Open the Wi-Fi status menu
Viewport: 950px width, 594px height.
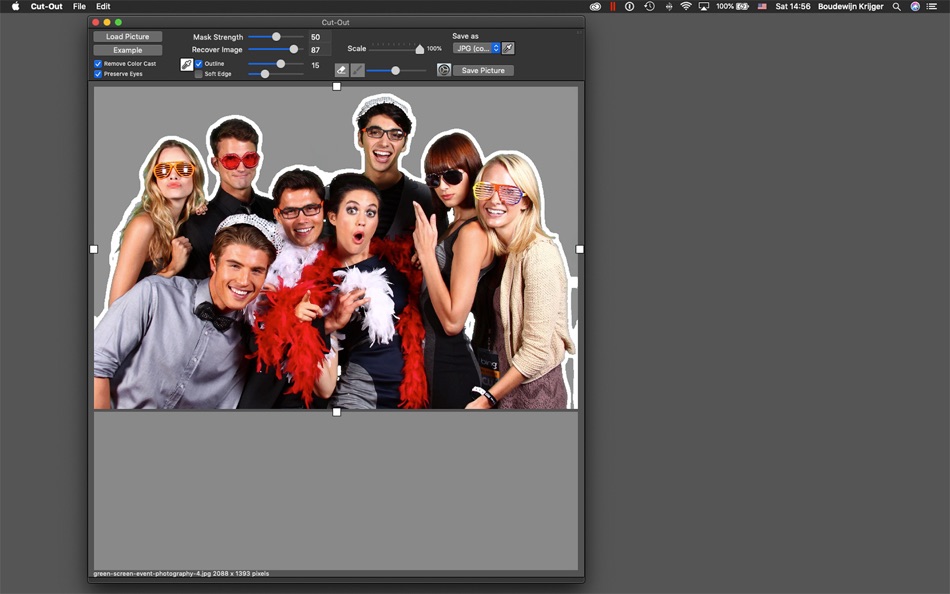pyautogui.click(x=685, y=6)
